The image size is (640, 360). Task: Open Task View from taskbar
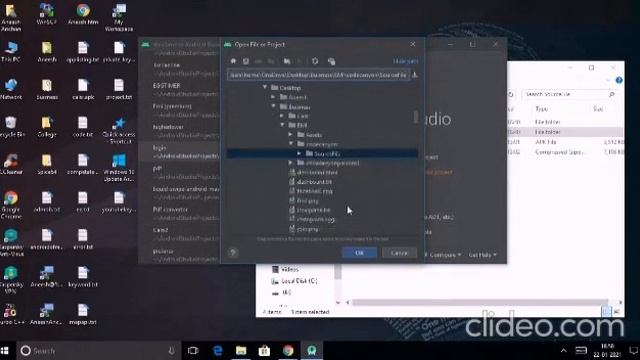tap(193, 351)
